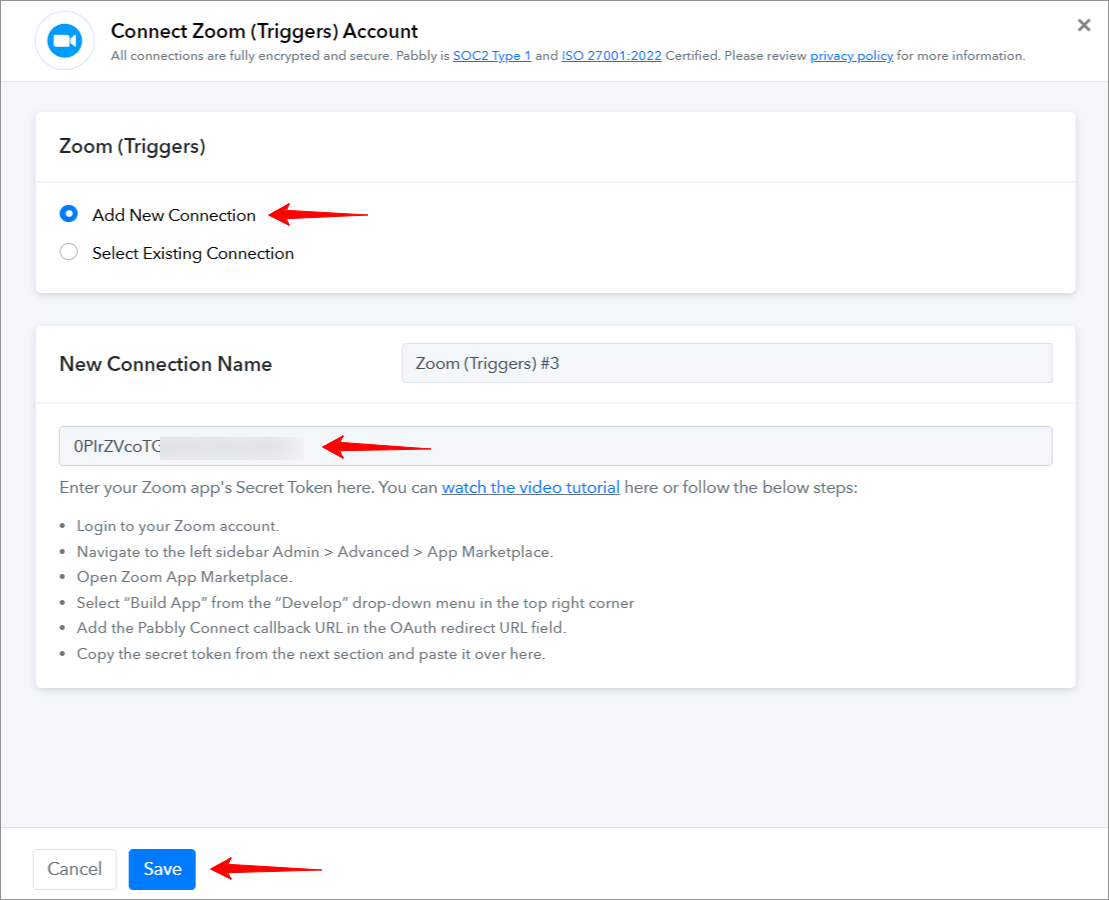The image size is (1109, 900).
Task: Open the SOC2 Type 1 link
Action: (492, 56)
